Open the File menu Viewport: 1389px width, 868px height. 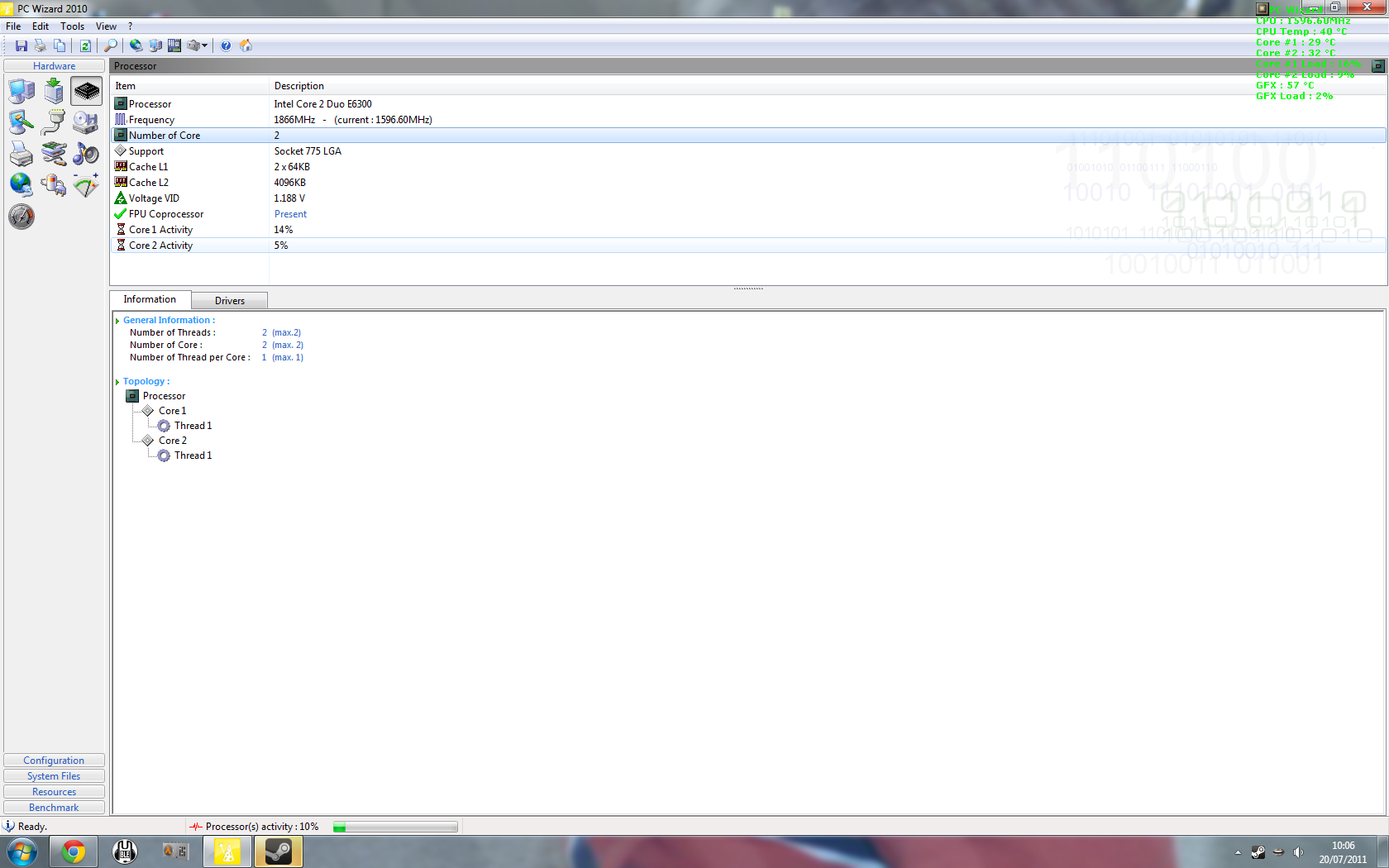13,26
